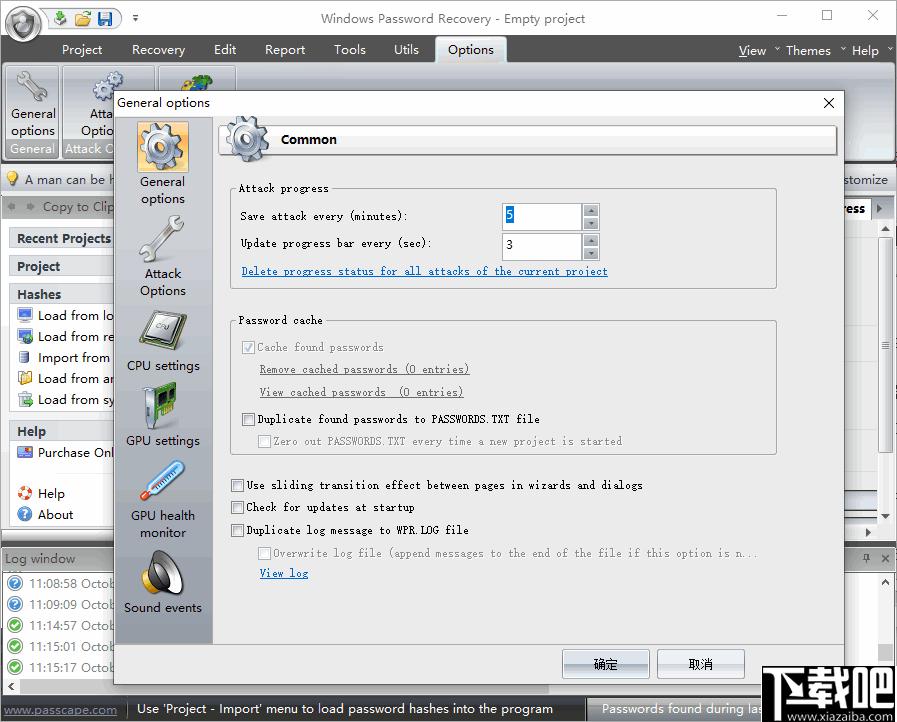Click the green check log icon at 11:14:57
Viewport: 897px width, 722px height.
[x=15, y=625]
